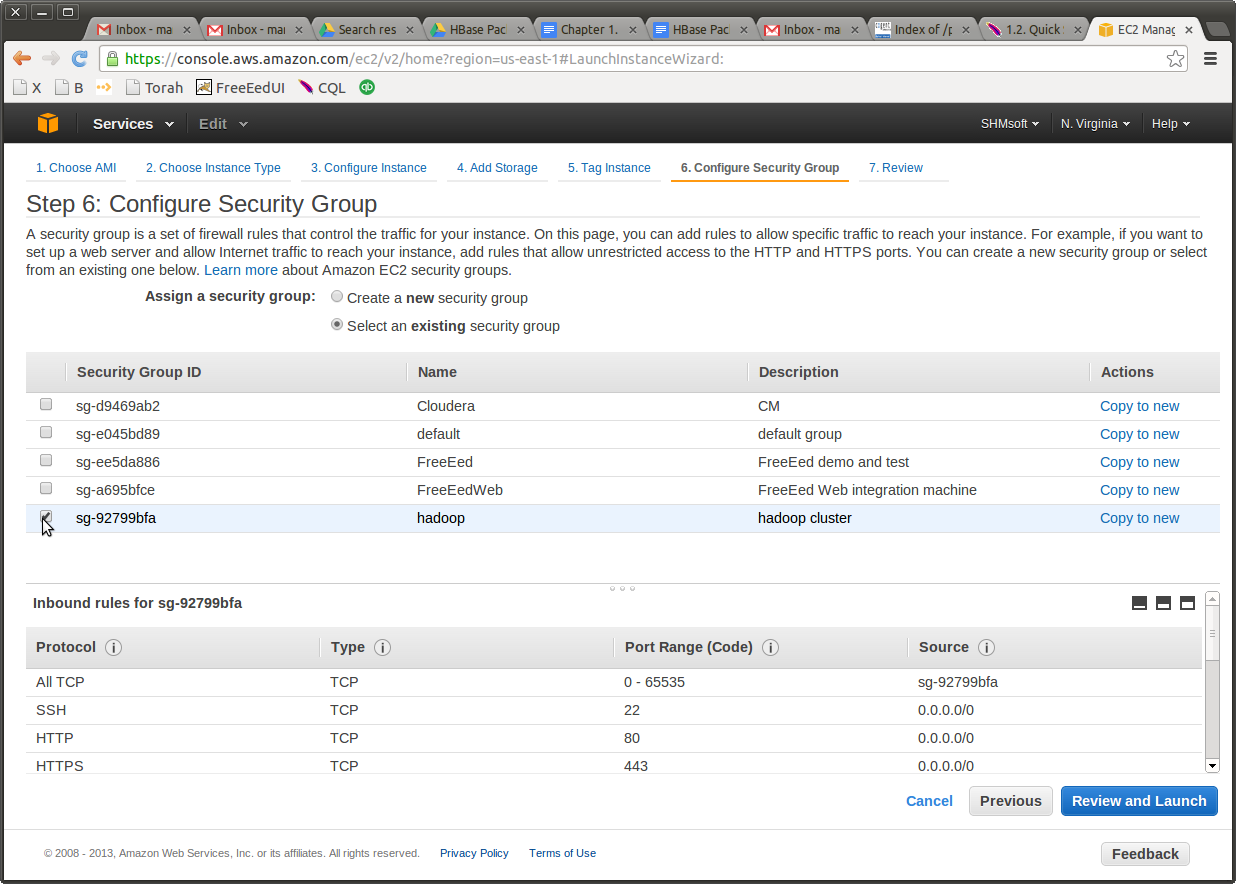Select an existing security group option

pyautogui.click(x=337, y=325)
